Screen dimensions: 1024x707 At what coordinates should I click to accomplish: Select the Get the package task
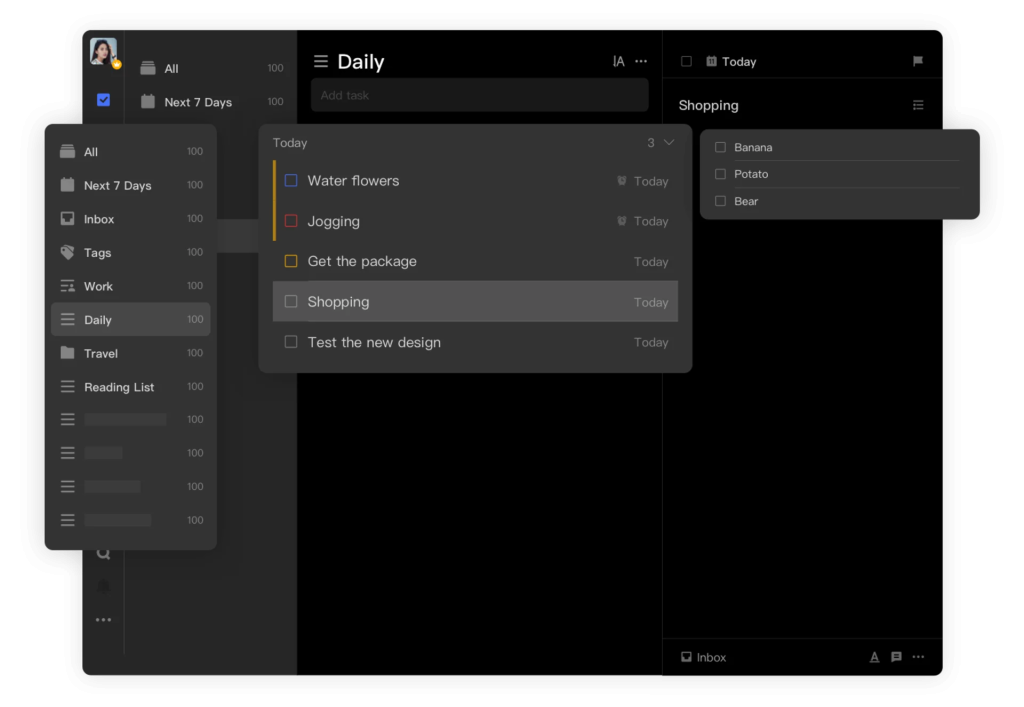[x=362, y=262]
